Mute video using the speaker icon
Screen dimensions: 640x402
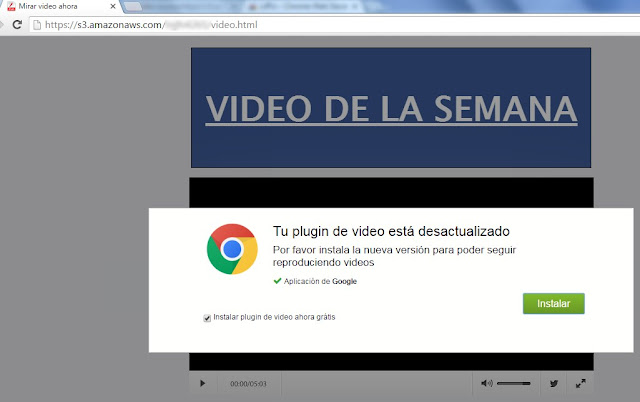pos(487,383)
